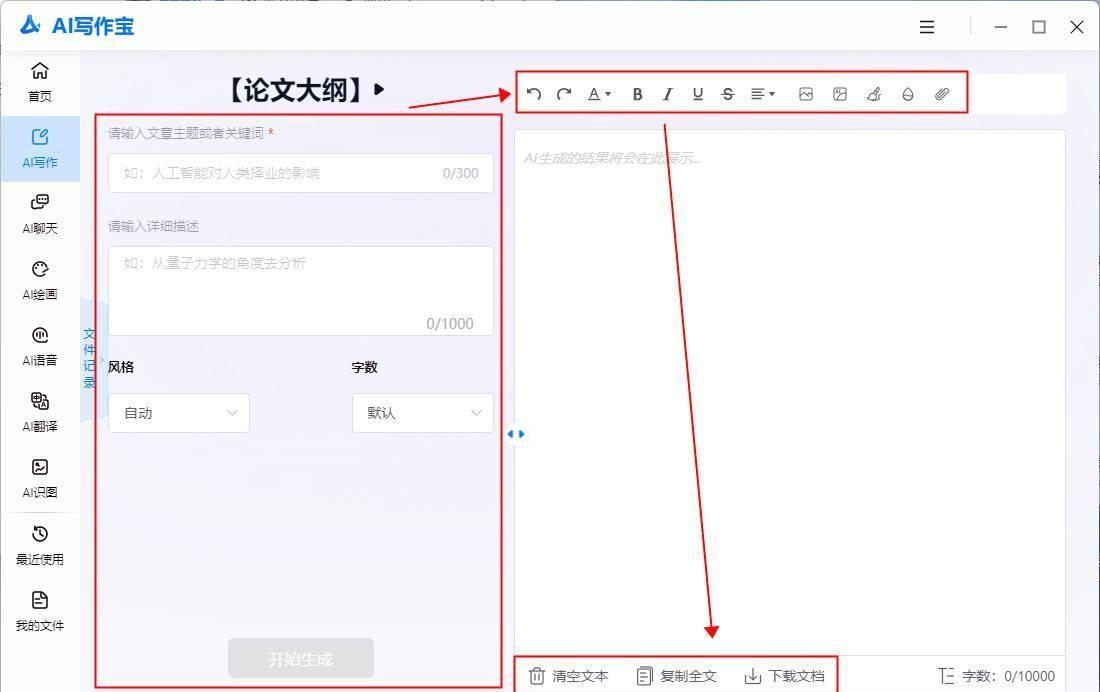Open the font color A dropdown

click(x=599, y=94)
